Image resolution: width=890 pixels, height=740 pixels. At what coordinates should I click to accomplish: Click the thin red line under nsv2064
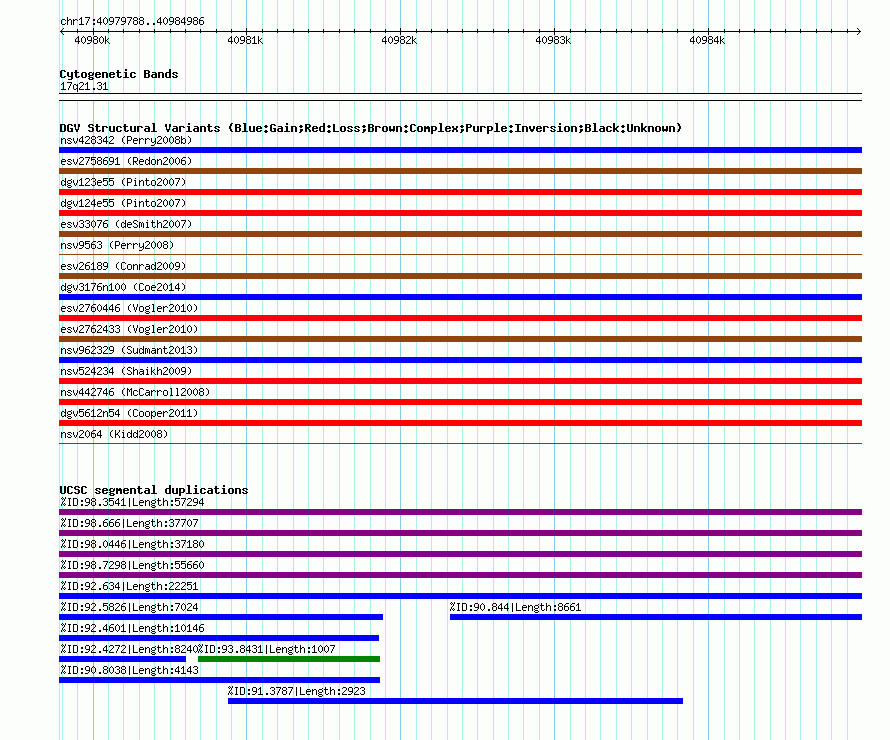(x=460, y=444)
